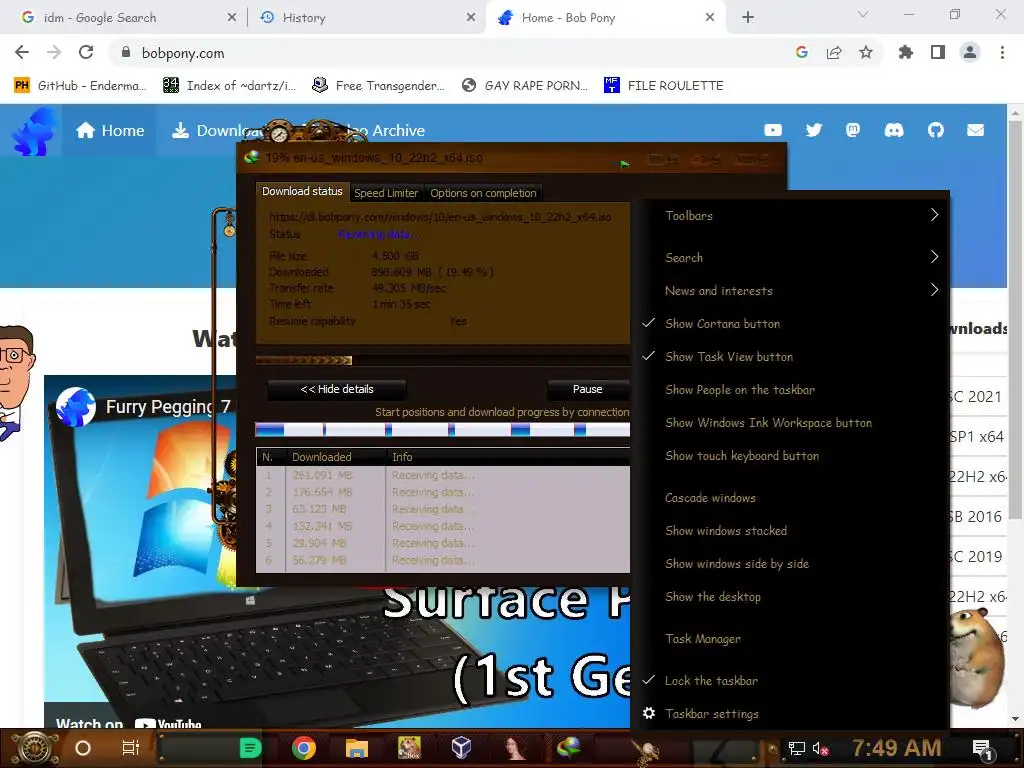Go to the Home link on Bob Pony site
This screenshot has width=1024, height=768.
point(110,131)
